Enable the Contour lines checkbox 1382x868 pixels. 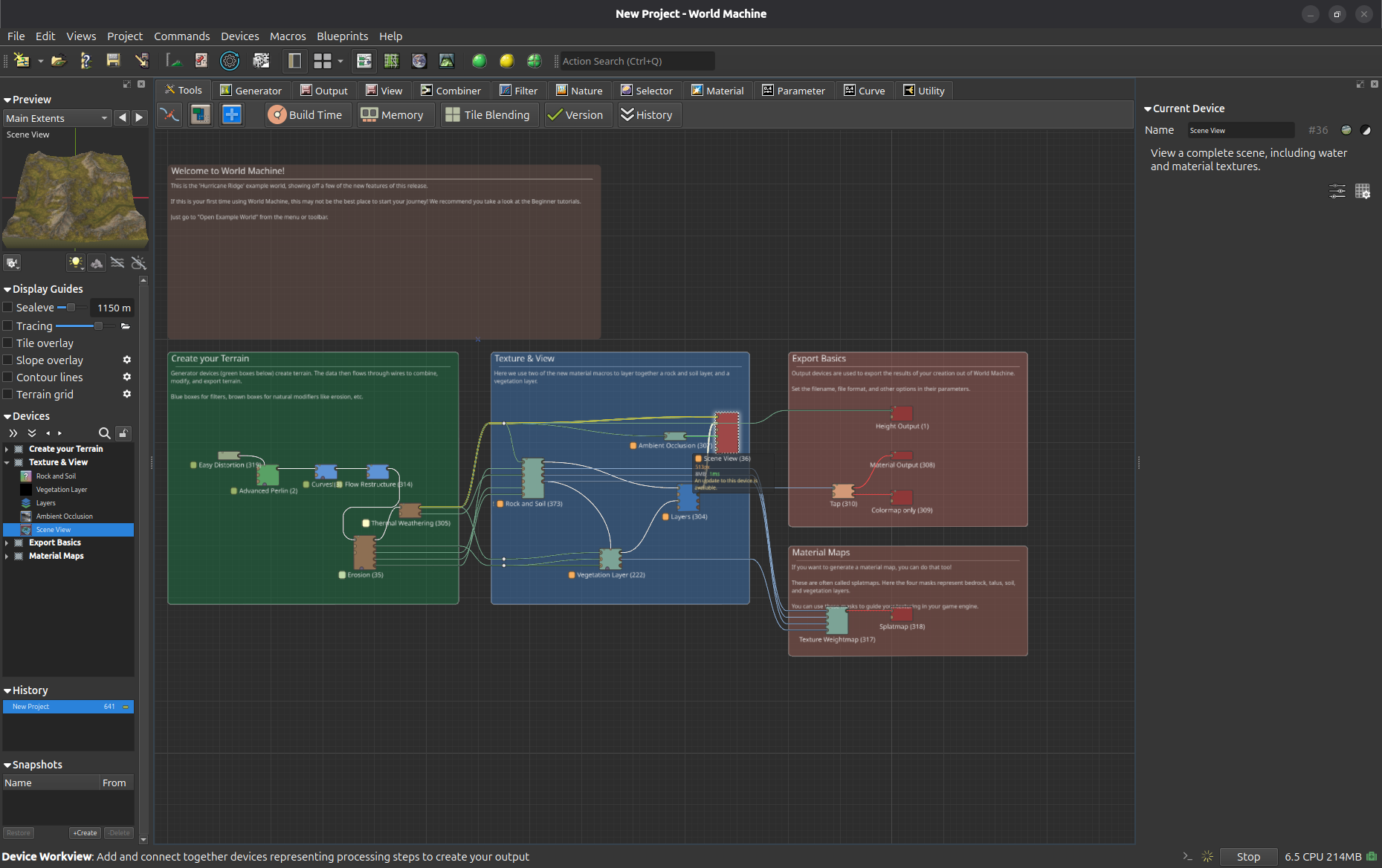8,378
